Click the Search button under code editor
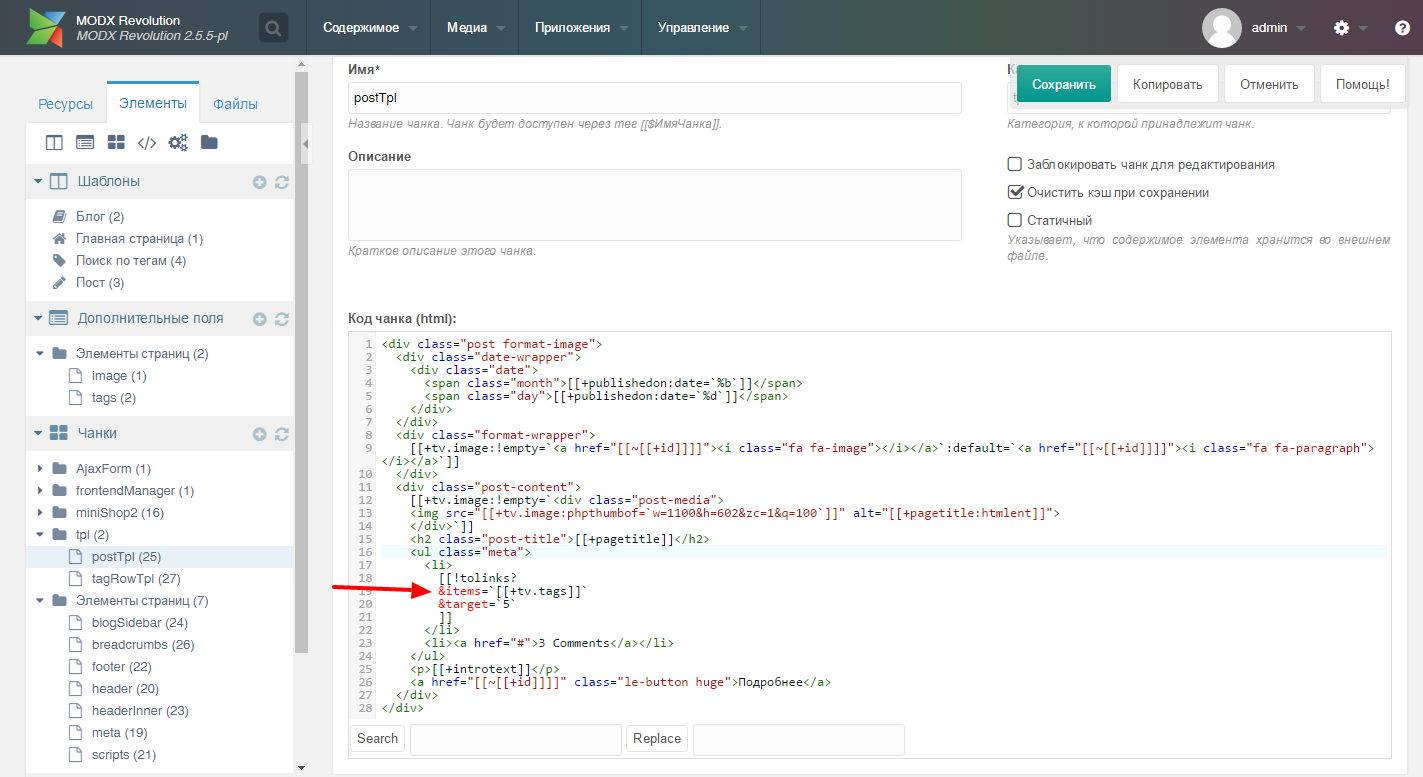This screenshot has height=777, width=1423. 377,739
